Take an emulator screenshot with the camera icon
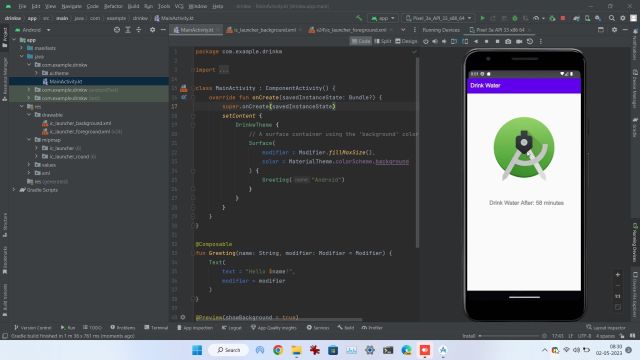The height and width of the screenshot is (360, 640). coord(508,41)
